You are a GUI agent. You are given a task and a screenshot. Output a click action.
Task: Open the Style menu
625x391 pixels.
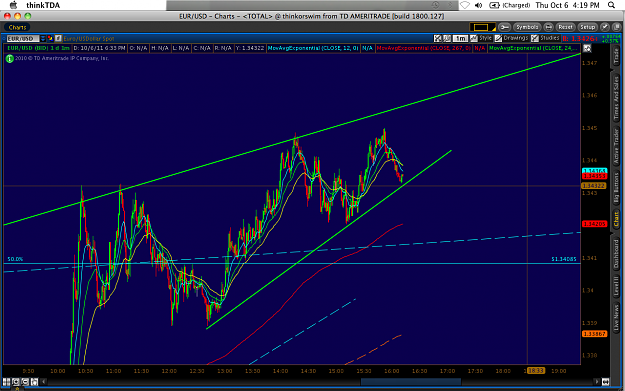click(x=481, y=38)
